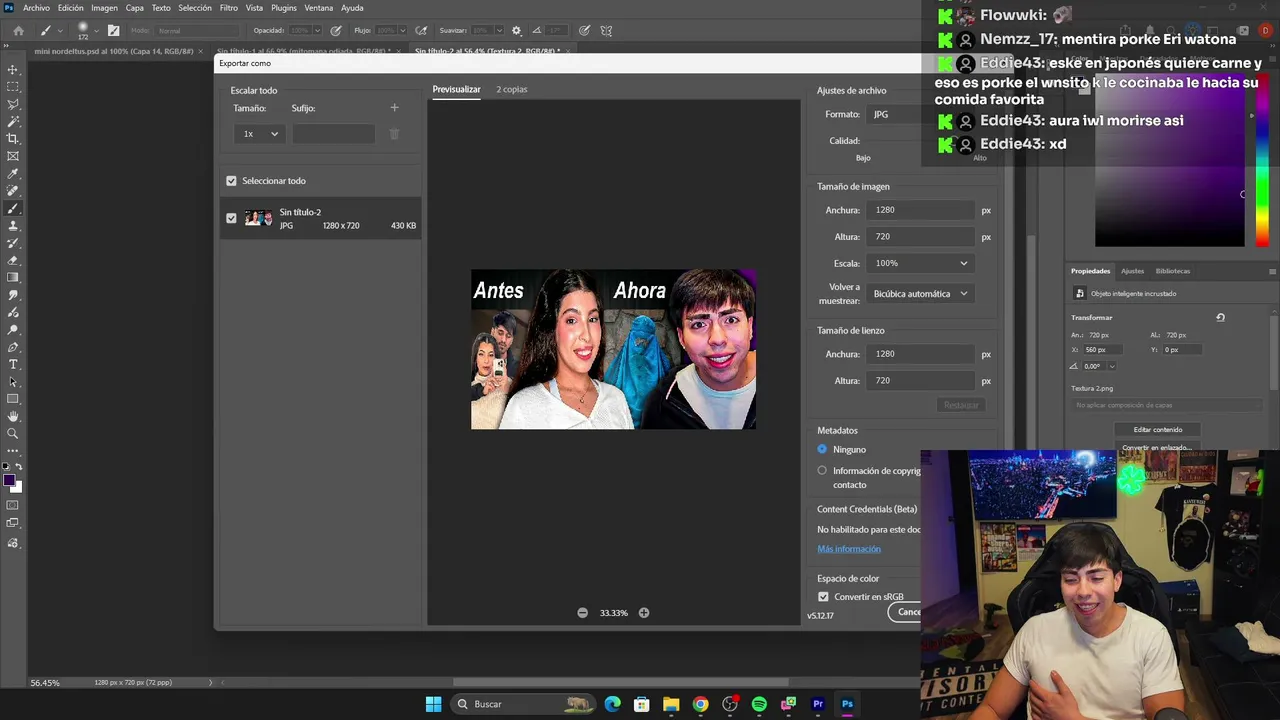Select the Polygonal Lasso tool

click(13, 104)
